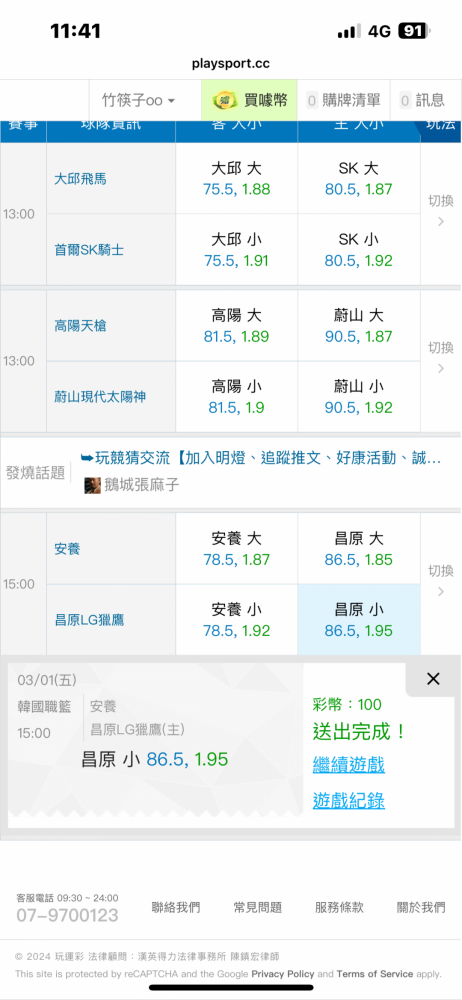
Task: Switch play type for 安養 vs 昌原 game
Action: (440, 580)
